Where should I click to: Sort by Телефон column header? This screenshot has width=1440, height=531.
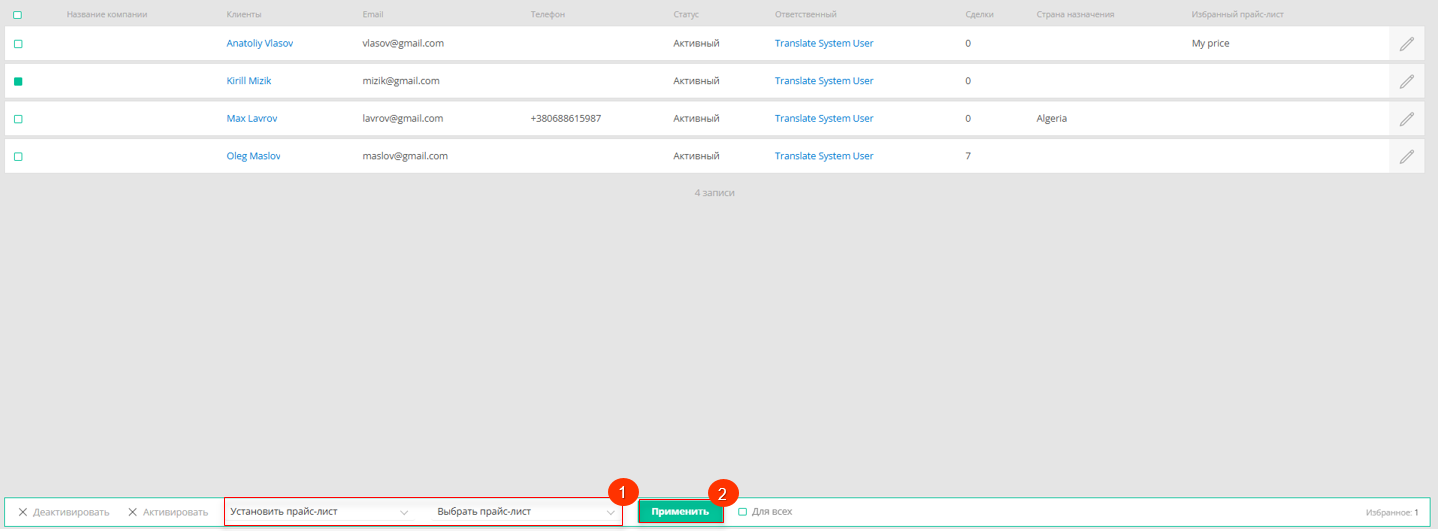[x=548, y=15]
